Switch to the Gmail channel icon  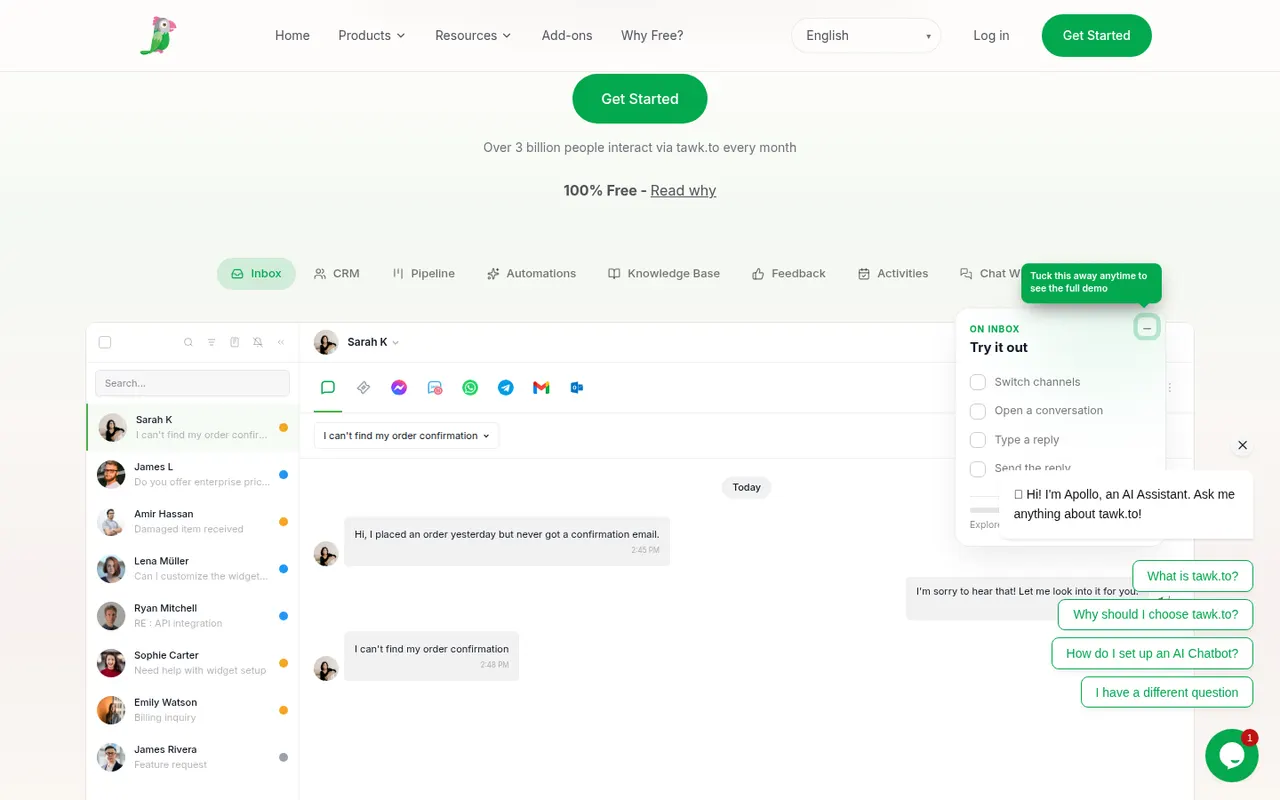(541, 387)
